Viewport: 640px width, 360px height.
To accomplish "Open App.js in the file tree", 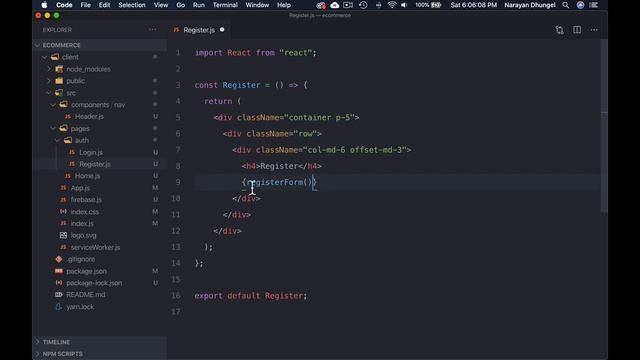I will pyautogui.click(x=80, y=188).
